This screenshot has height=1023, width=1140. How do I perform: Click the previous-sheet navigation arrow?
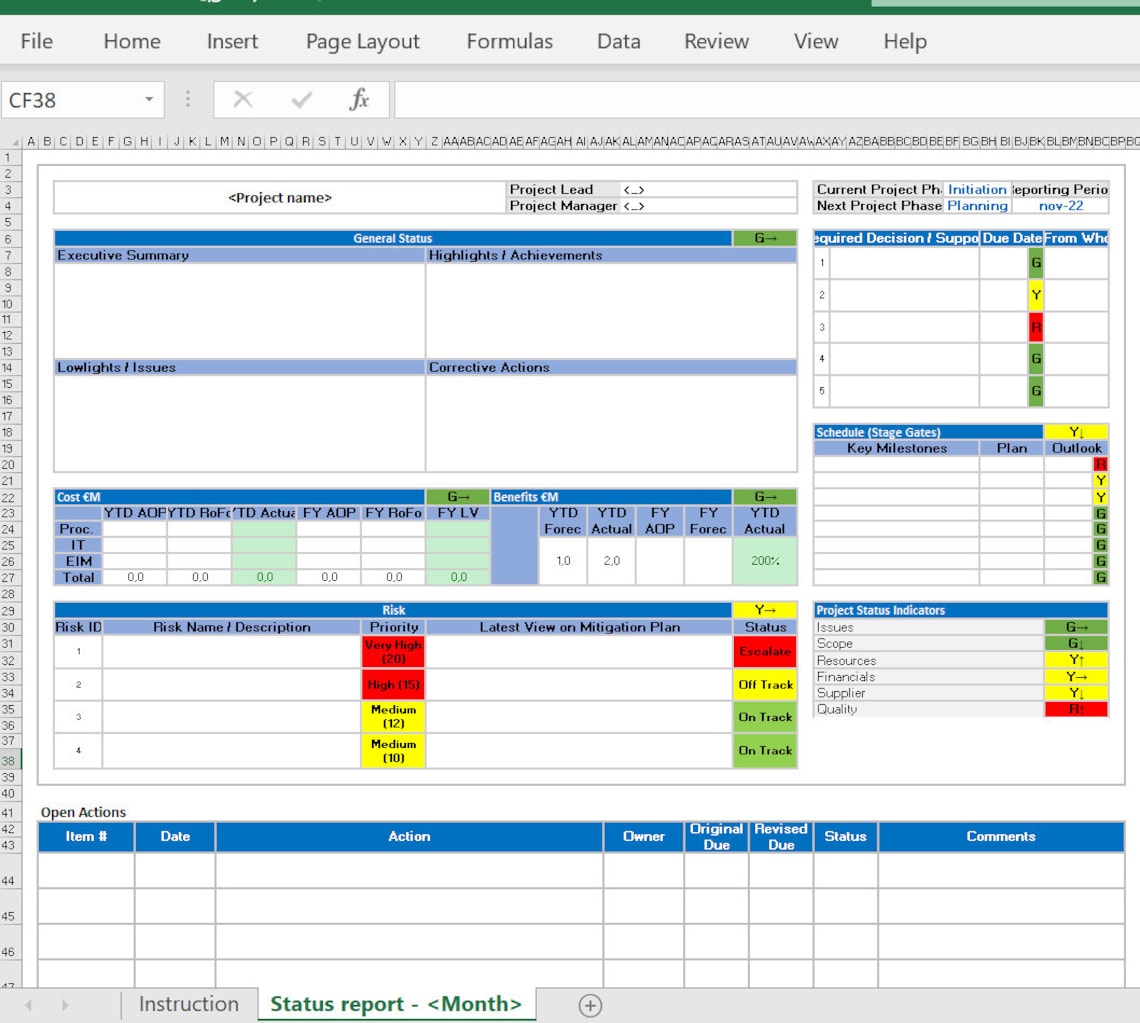coord(27,1004)
